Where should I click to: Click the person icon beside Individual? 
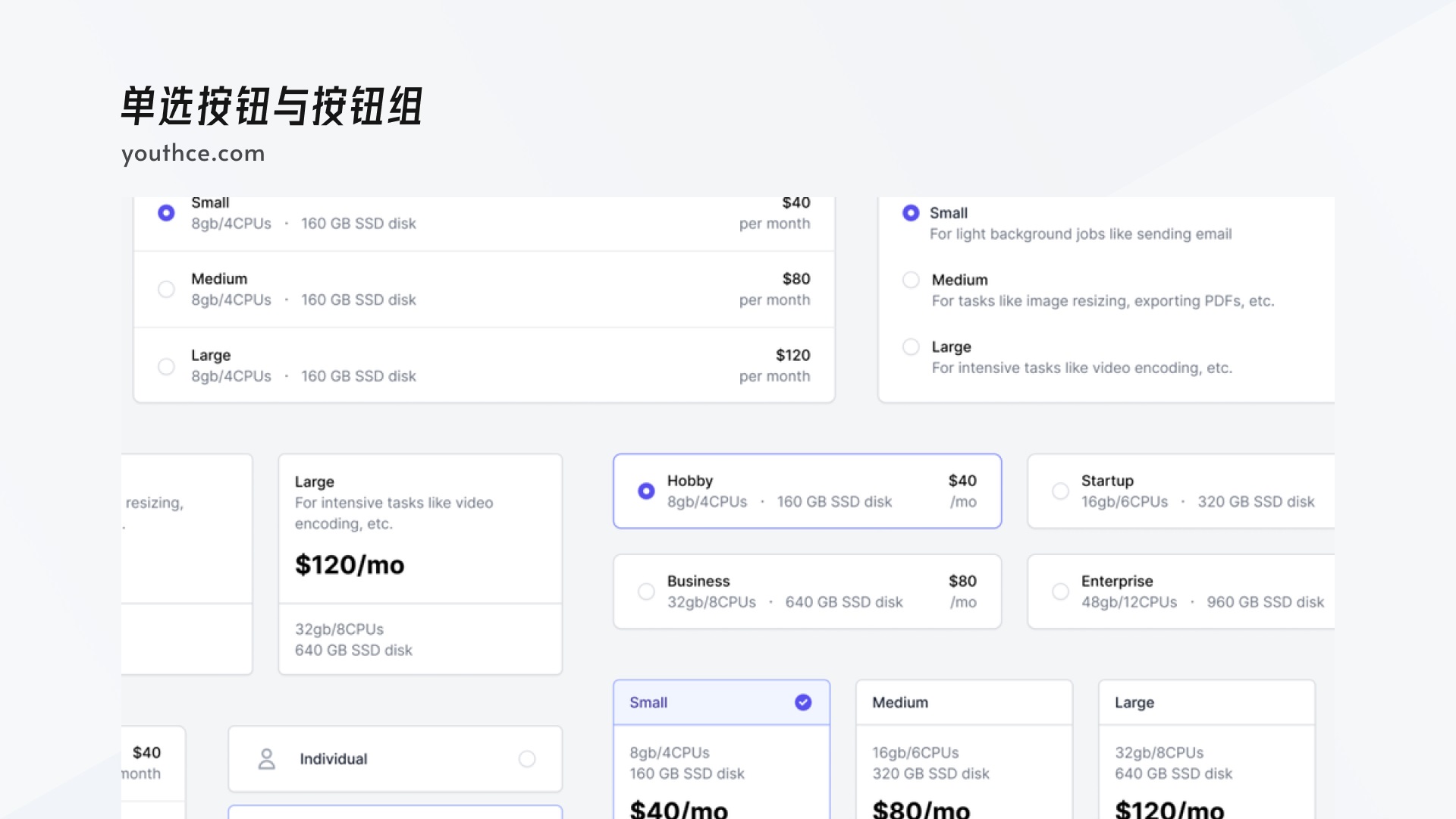[x=267, y=758]
